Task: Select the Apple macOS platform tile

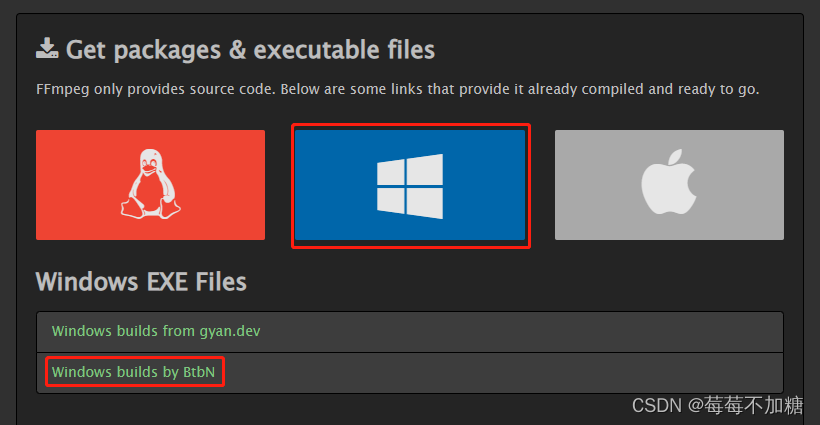Action: (x=669, y=185)
